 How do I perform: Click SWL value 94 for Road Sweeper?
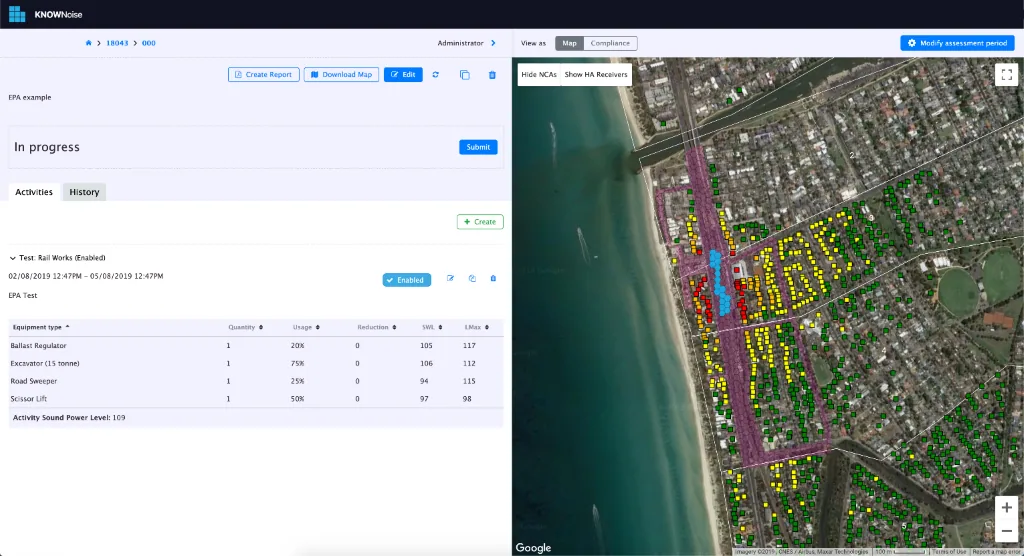tap(424, 381)
